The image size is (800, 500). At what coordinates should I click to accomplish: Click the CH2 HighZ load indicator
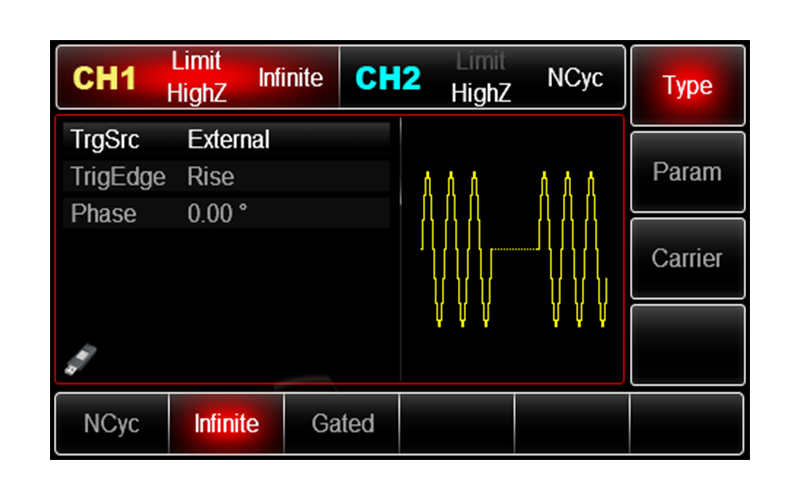481,94
